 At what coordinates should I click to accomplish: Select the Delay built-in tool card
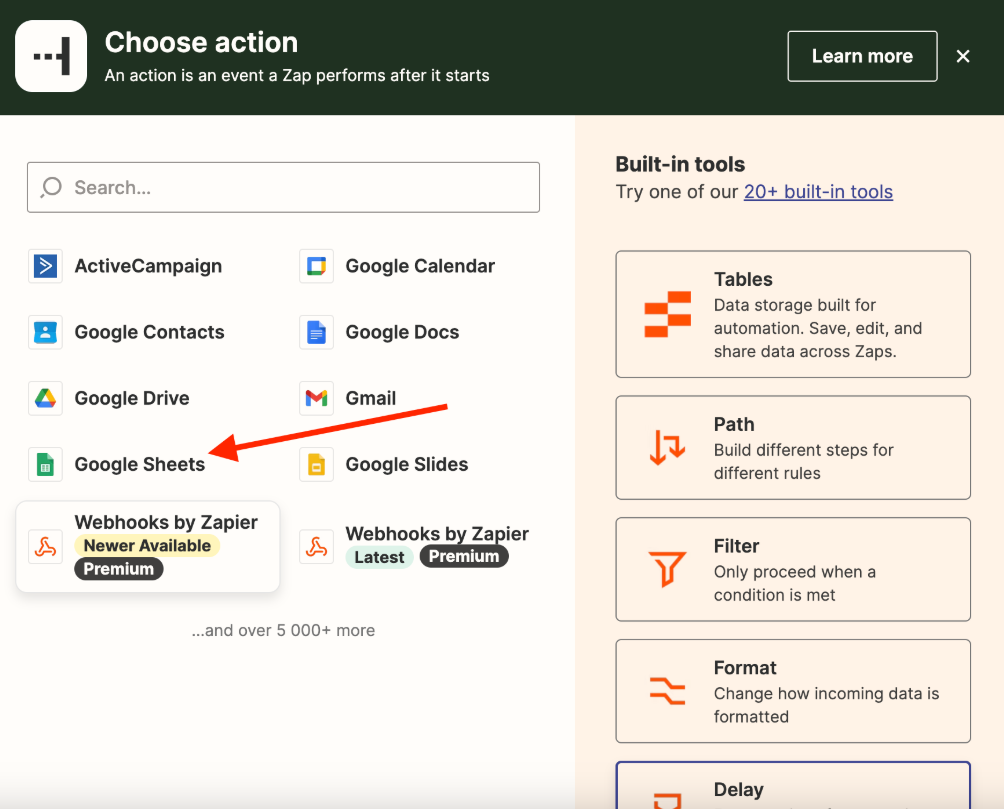pyautogui.click(x=792, y=788)
